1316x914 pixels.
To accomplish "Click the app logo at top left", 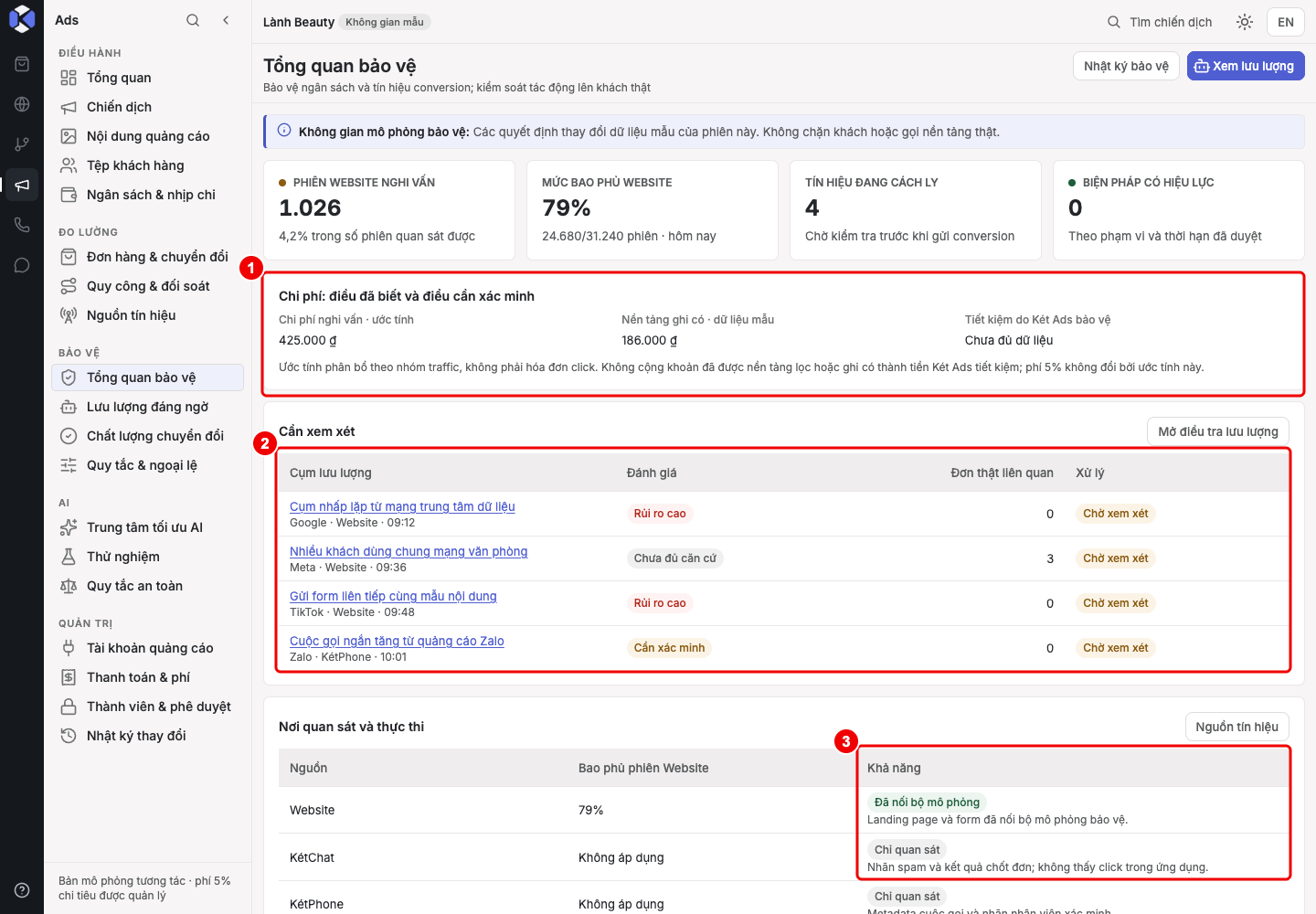I will [22, 19].
